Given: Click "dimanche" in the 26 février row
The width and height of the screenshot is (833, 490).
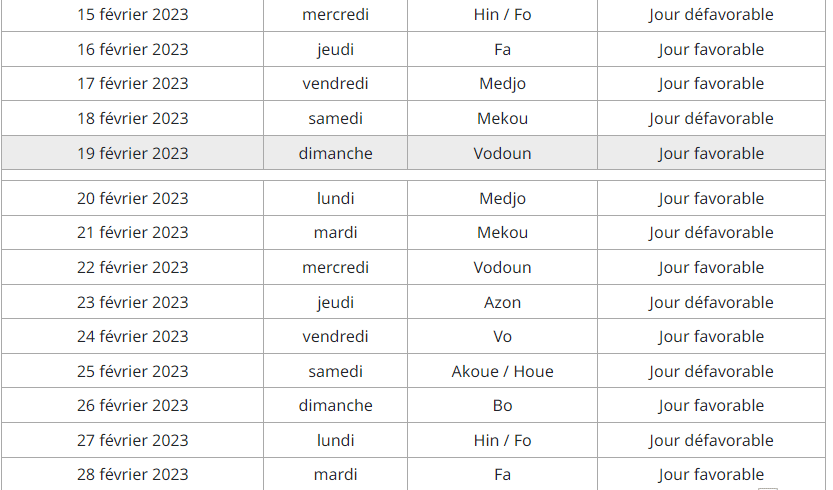Looking at the screenshot, I should 335,405.
